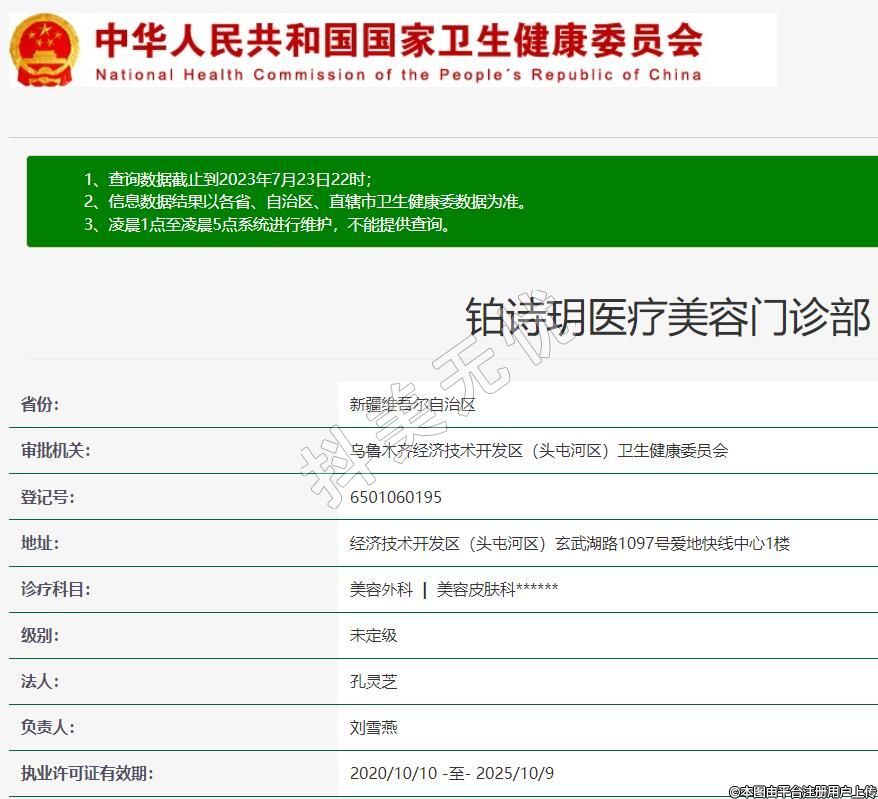Viewport: 878px width, 799px height.
Task: Click the national emblem logo
Action: point(45,49)
